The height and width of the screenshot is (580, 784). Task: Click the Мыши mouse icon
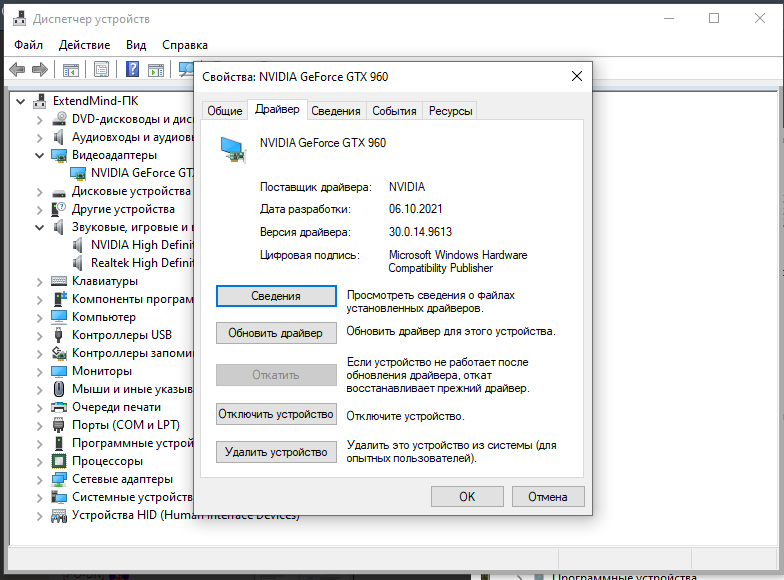click(x=59, y=389)
